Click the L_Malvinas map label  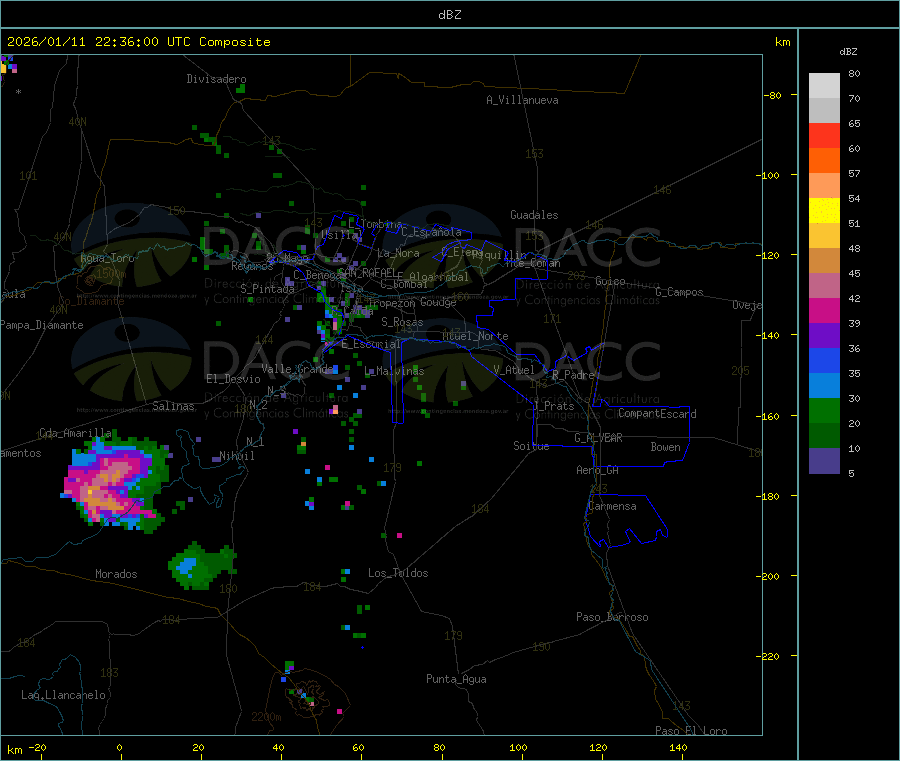coord(394,371)
